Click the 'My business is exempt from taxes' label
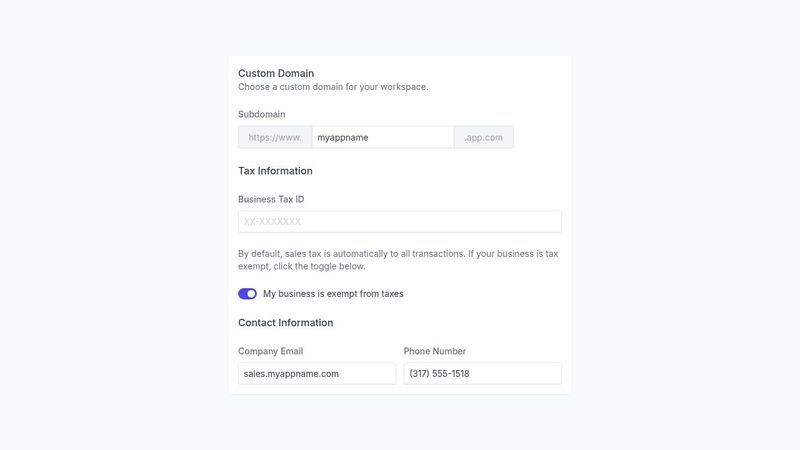 coord(333,294)
